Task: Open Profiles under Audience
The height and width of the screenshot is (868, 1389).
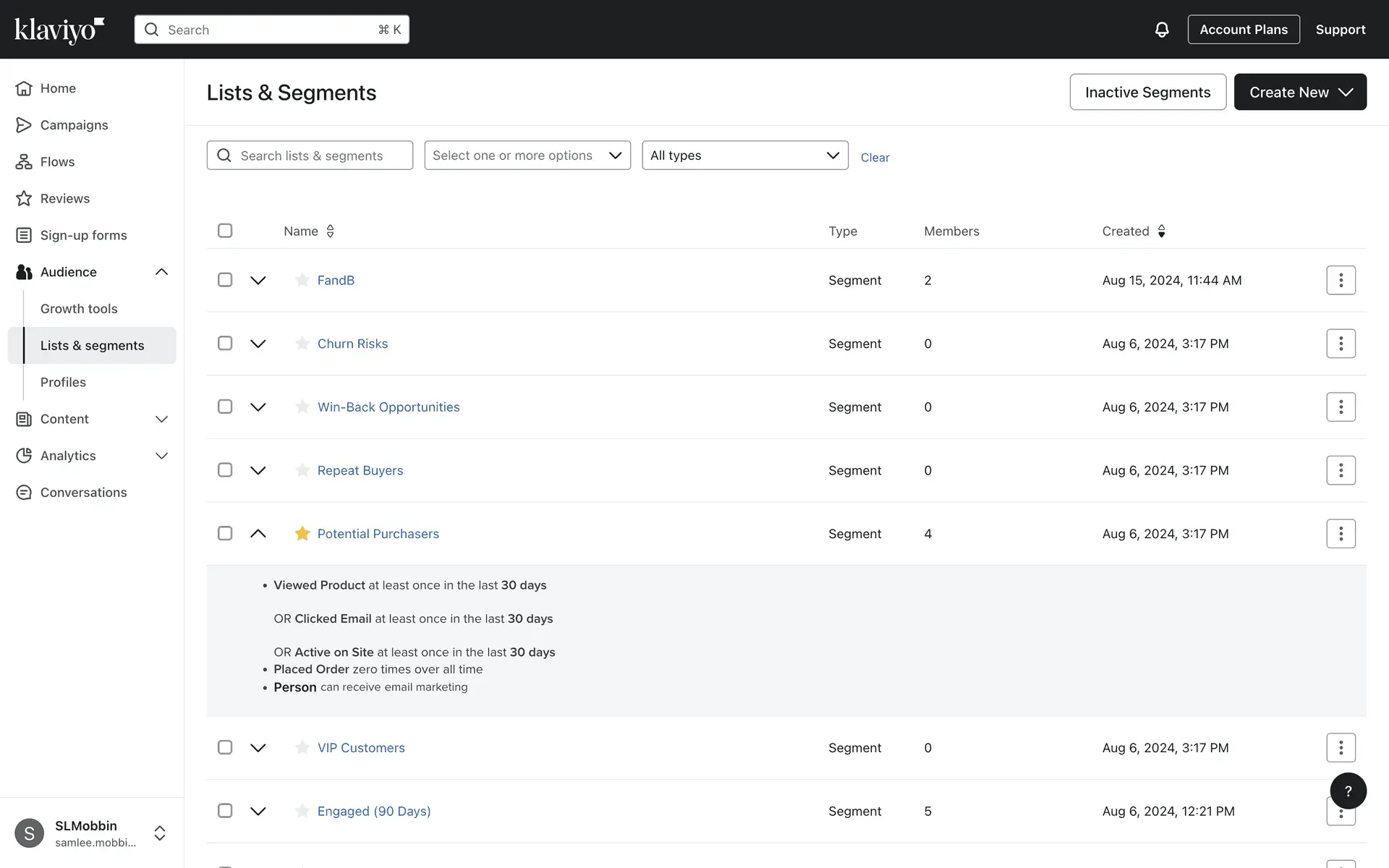Action: [63, 382]
